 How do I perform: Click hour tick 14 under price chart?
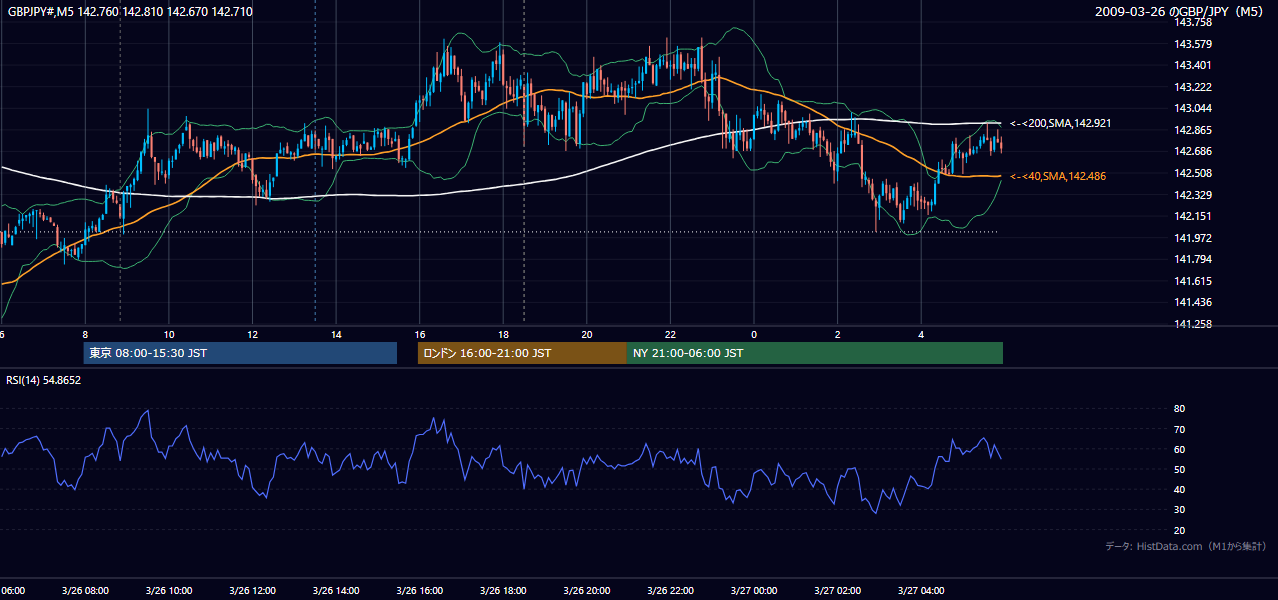point(336,334)
